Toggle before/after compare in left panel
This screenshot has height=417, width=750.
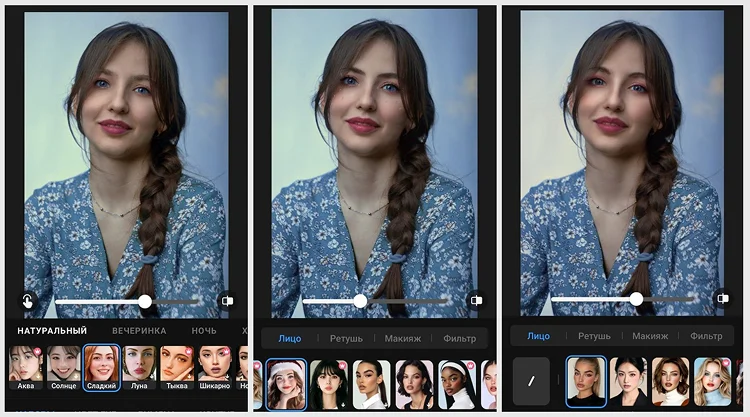pos(227,300)
